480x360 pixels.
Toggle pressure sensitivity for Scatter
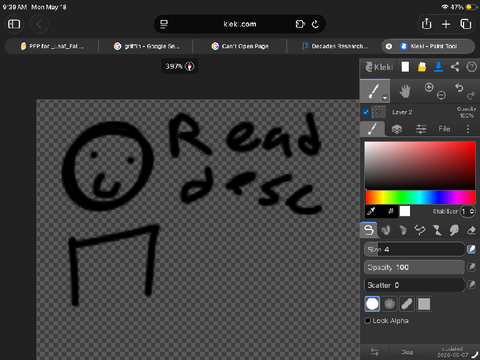point(471,285)
